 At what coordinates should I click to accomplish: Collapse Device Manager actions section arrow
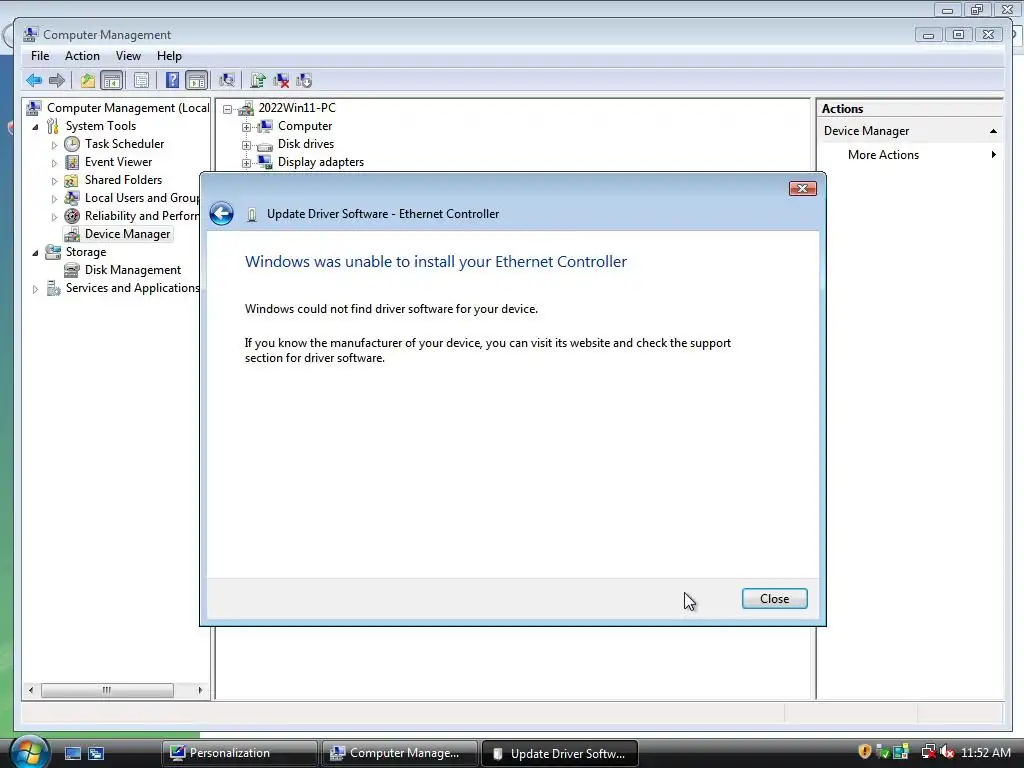point(993,131)
